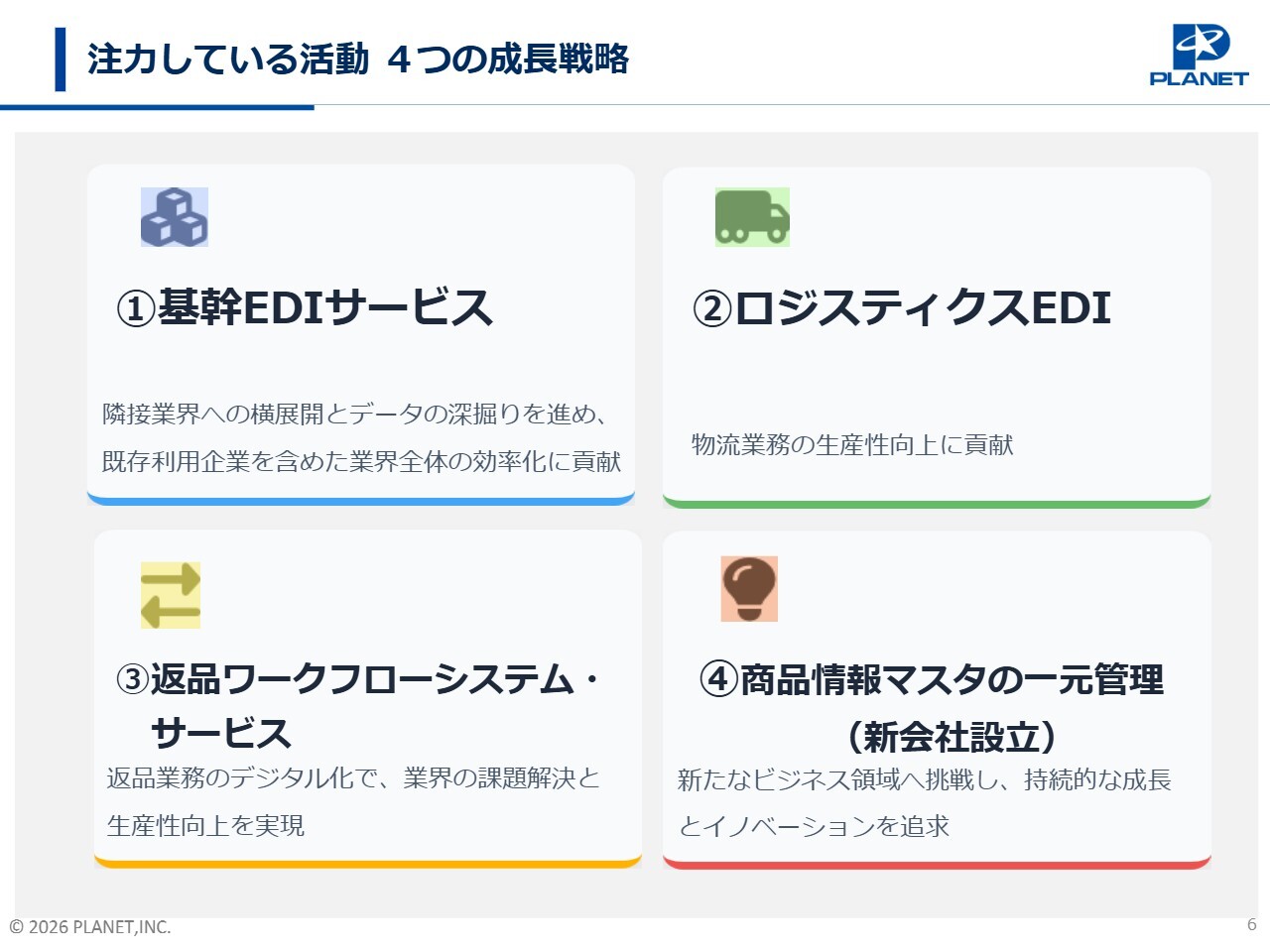The width and height of the screenshot is (1270, 952).
Task: Click the orange lightbulb icon
Action: coord(749,589)
